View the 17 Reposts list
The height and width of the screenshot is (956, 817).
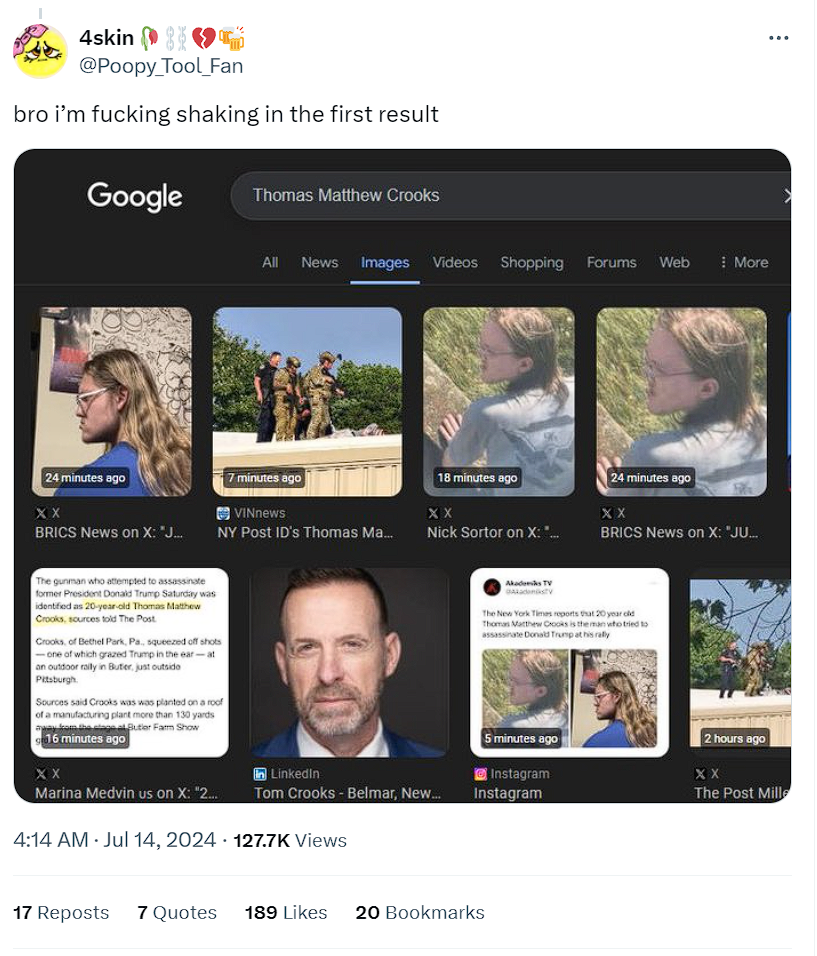(61, 912)
